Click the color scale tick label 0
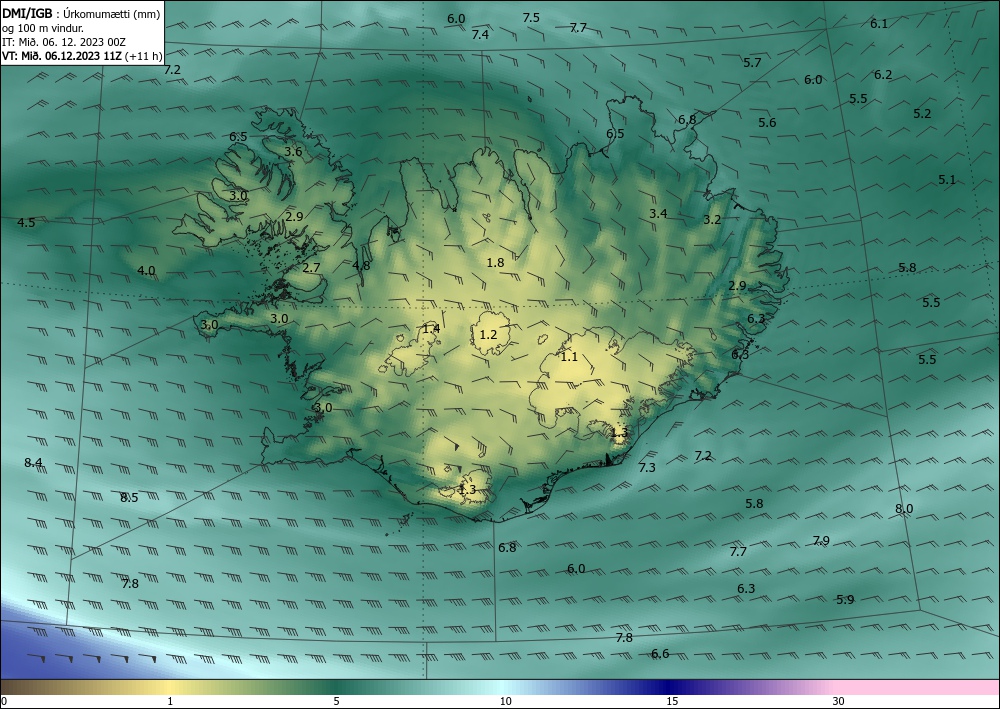Image resolution: width=1000 pixels, height=709 pixels. pos(4,702)
